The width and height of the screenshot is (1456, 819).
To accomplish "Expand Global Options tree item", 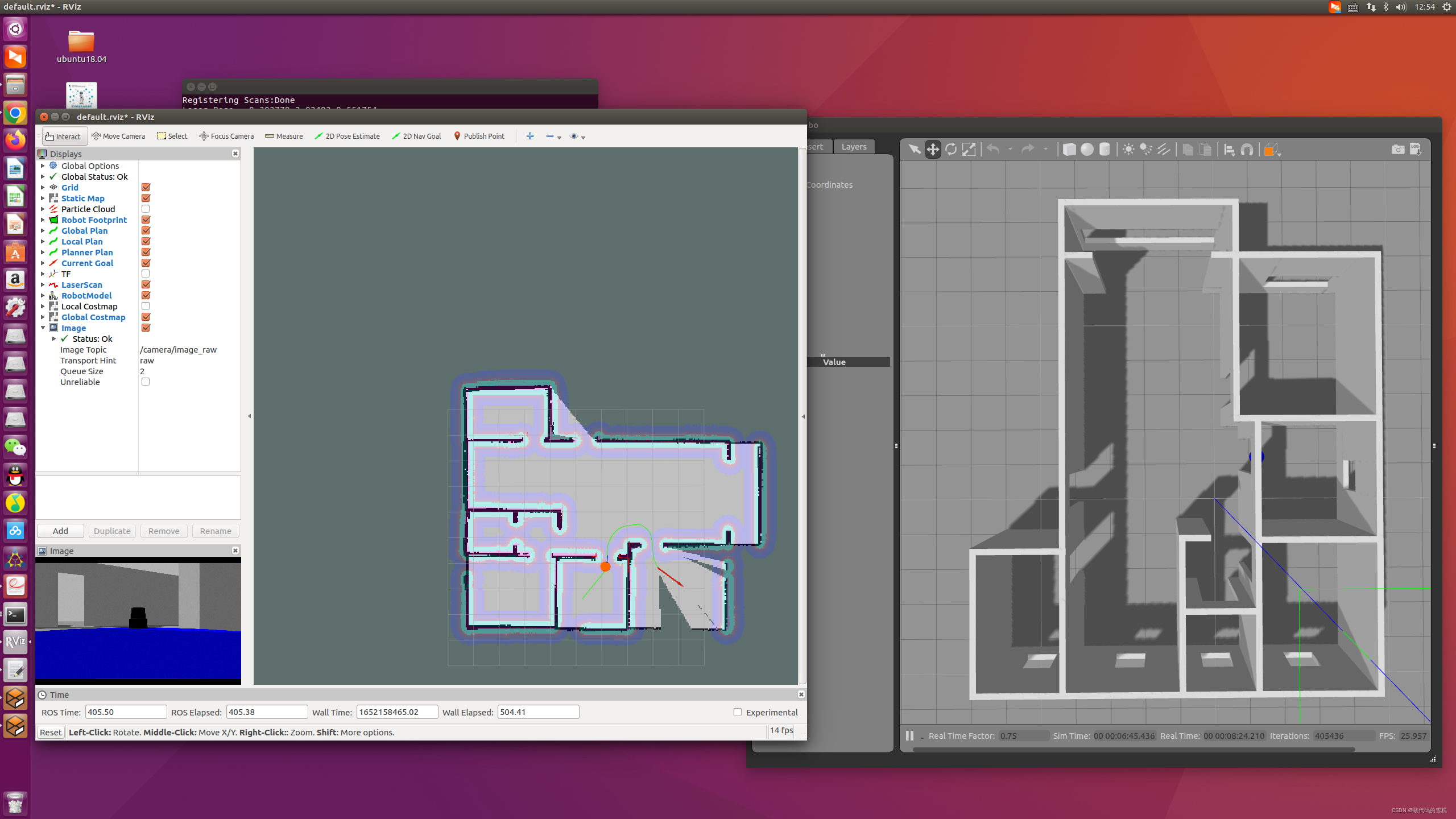I will tap(43, 166).
